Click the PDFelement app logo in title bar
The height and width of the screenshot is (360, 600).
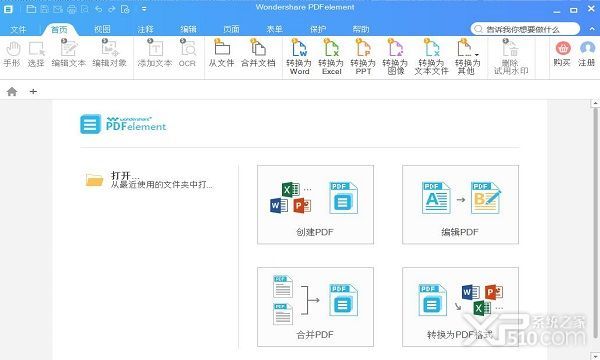pos(8,9)
